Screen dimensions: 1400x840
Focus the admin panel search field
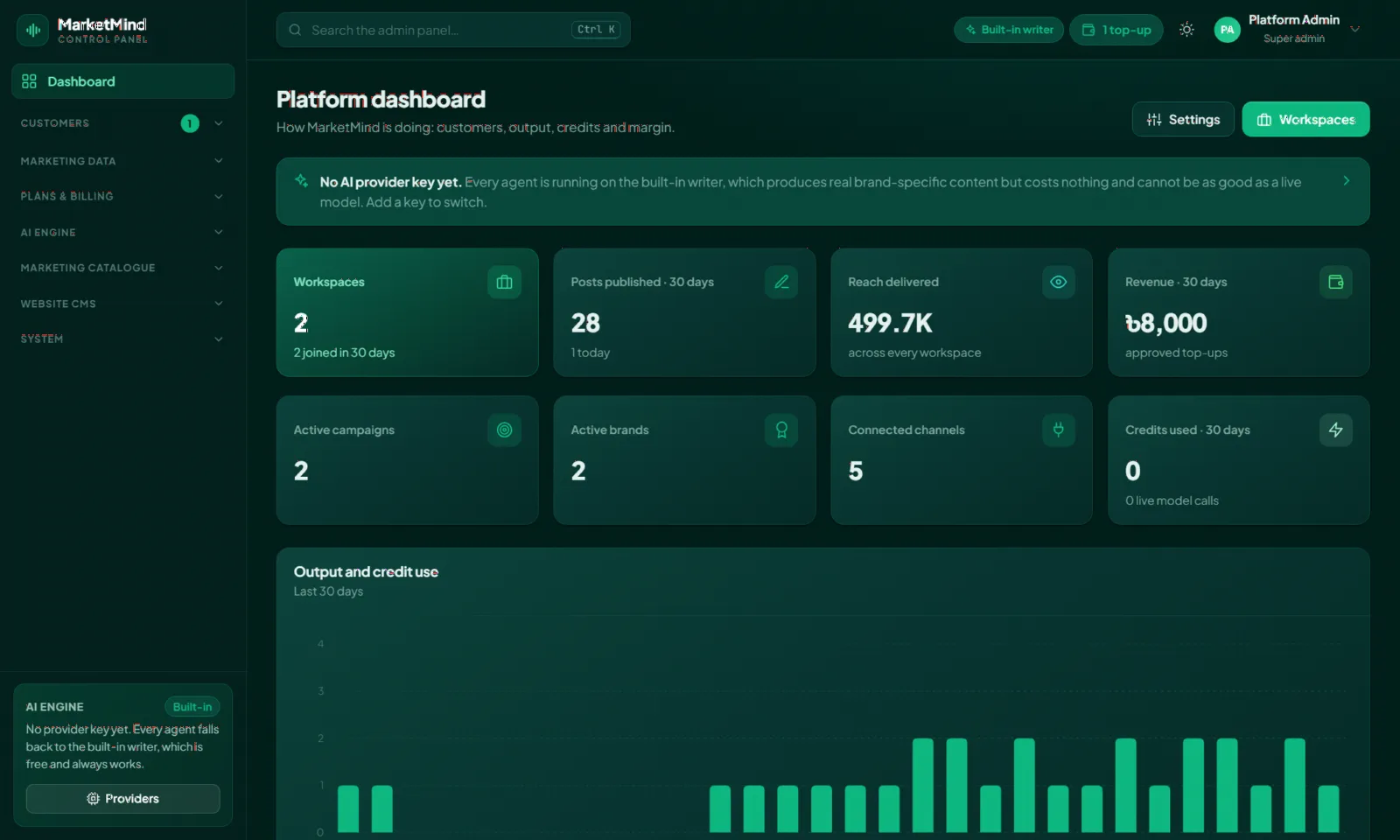pyautogui.click(x=453, y=30)
